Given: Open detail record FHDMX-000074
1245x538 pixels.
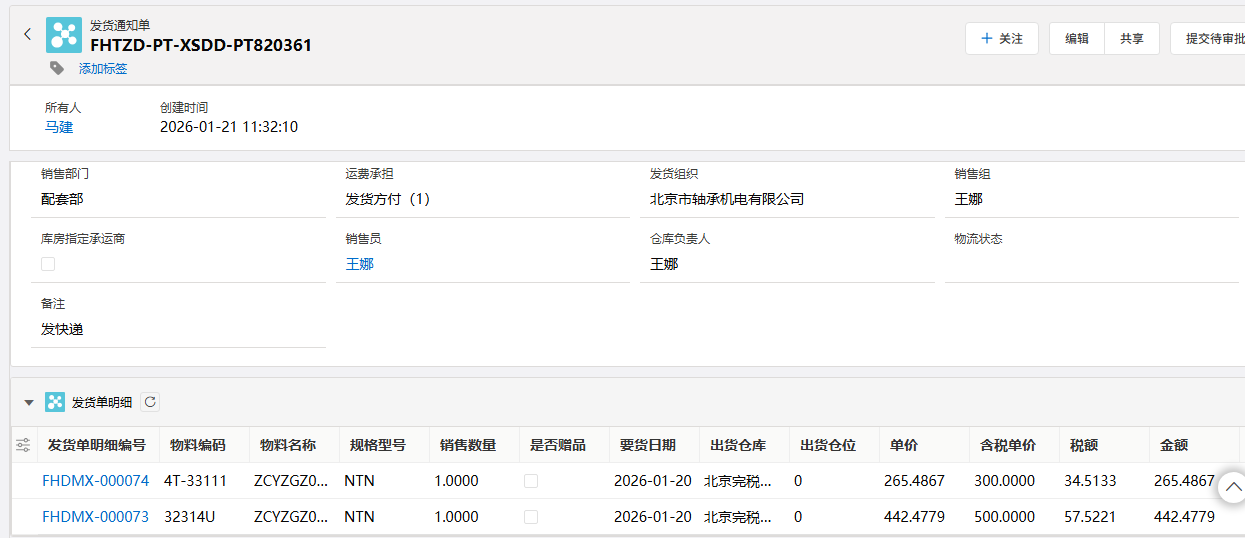Looking at the screenshot, I should pyautogui.click(x=95, y=481).
